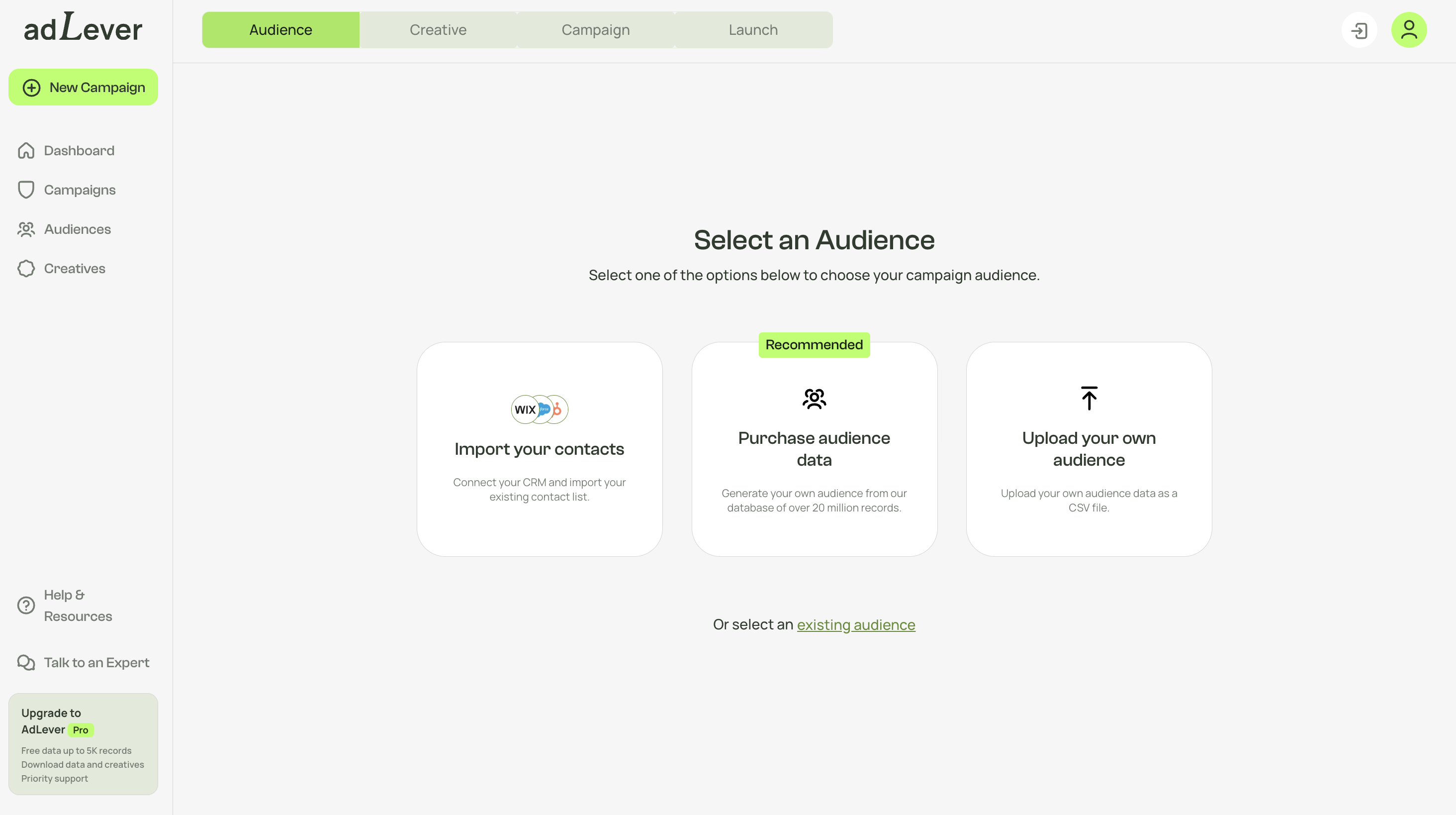Image resolution: width=1456 pixels, height=815 pixels.
Task: Click the logout arrow icon
Action: click(1360, 30)
